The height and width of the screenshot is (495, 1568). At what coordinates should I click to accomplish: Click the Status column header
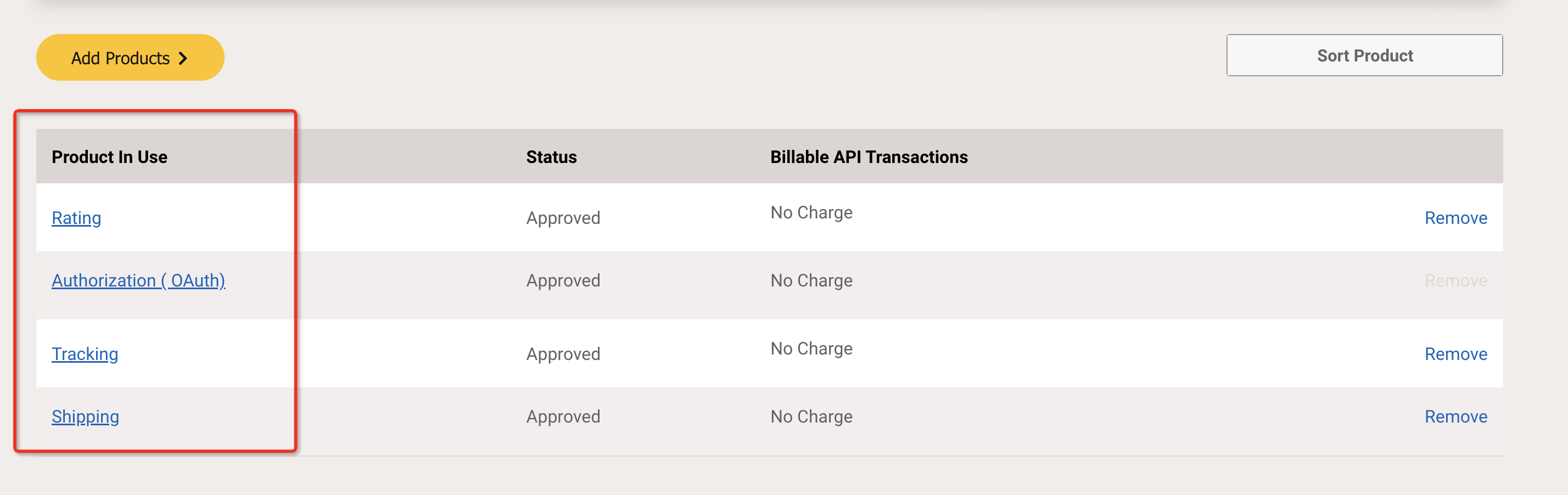pos(551,157)
